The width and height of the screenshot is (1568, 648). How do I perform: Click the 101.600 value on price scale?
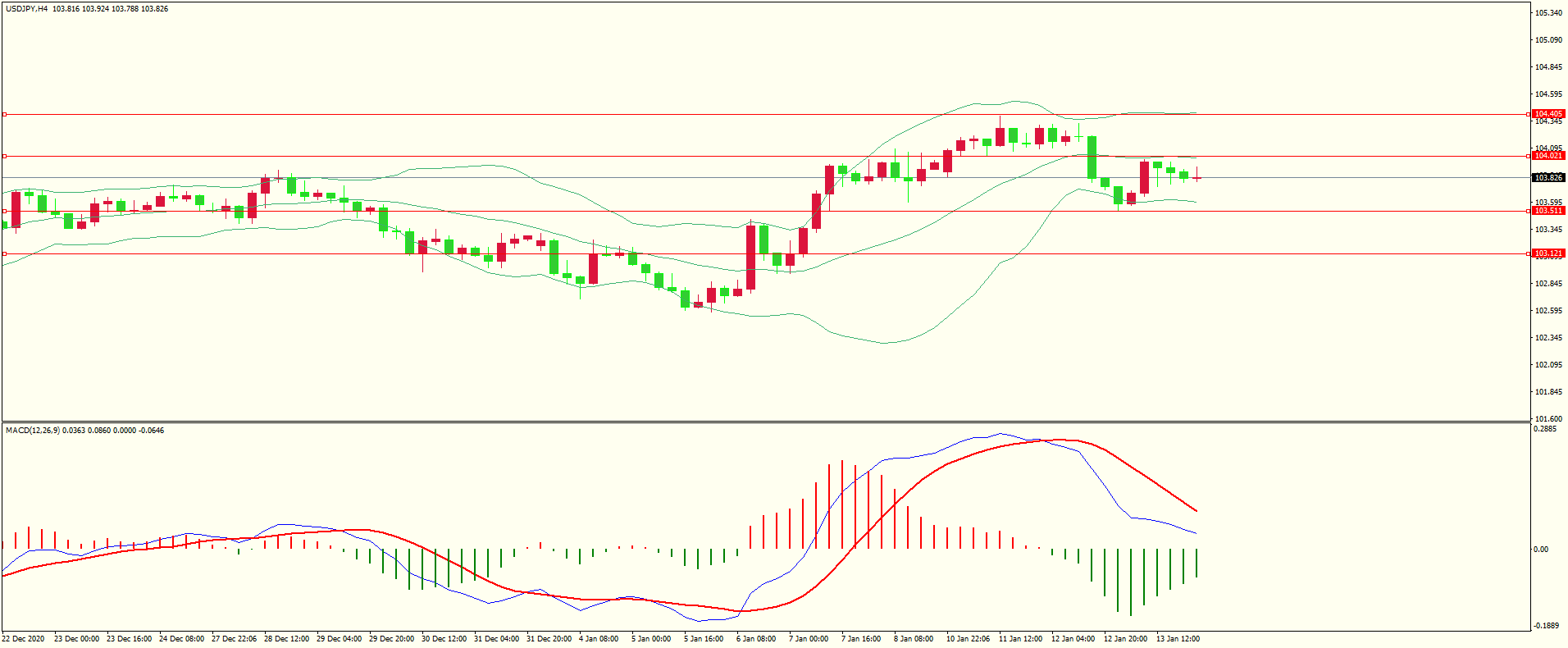[x=1548, y=418]
